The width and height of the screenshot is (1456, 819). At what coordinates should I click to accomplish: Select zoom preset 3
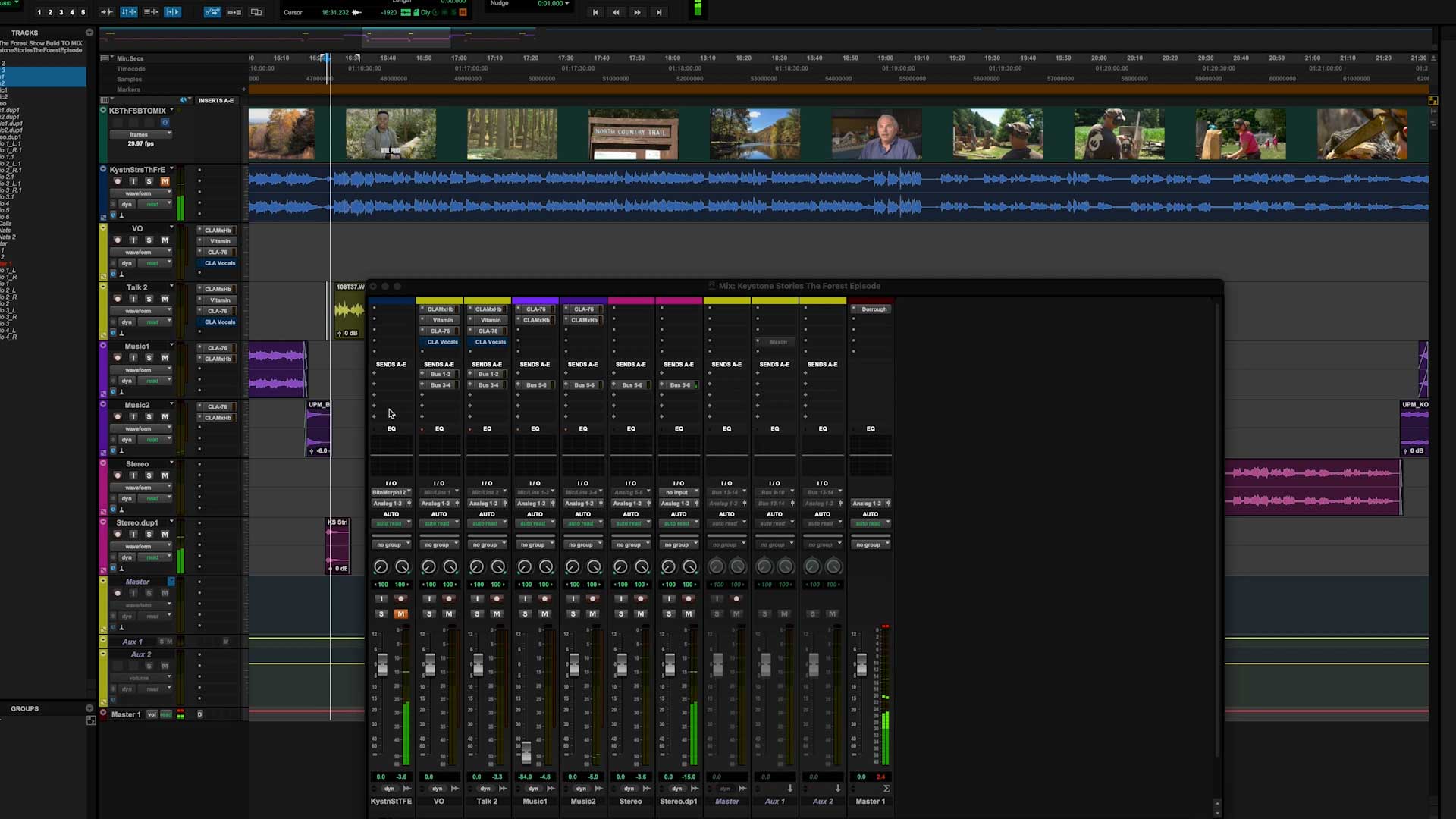[61, 12]
